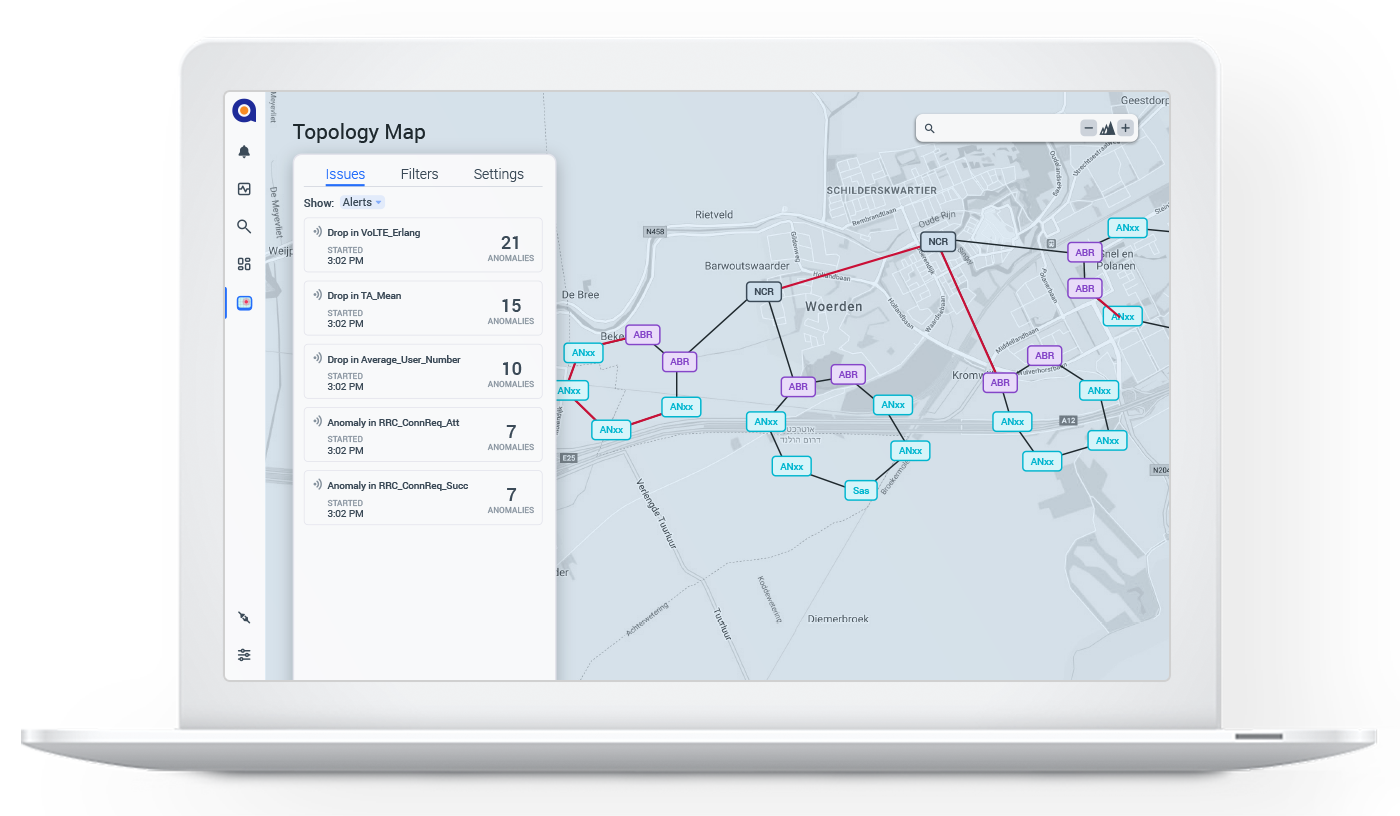1400x816 pixels.
Task: Open the Anomaly in RRC_ConnReq_Att alert
Action: click(x=423, y=434)
